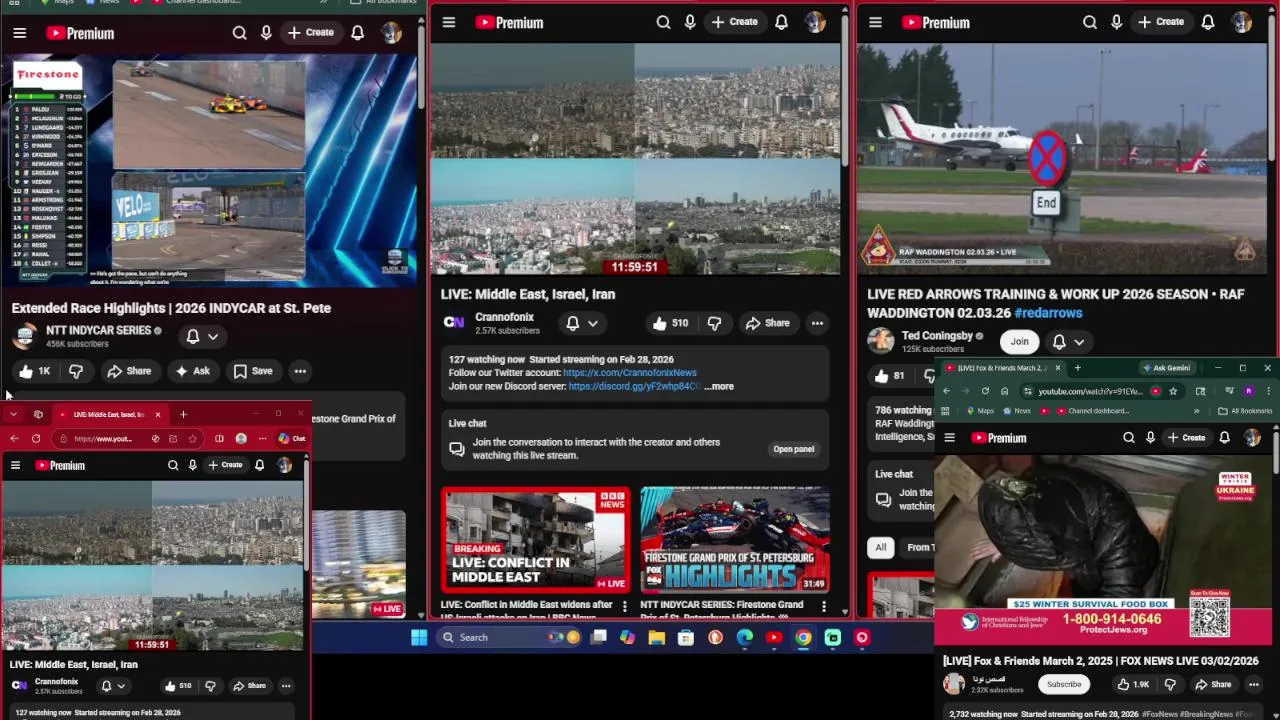Open Windows Start menu
The width and height of the screenshot is (1280, 720).
419,637
